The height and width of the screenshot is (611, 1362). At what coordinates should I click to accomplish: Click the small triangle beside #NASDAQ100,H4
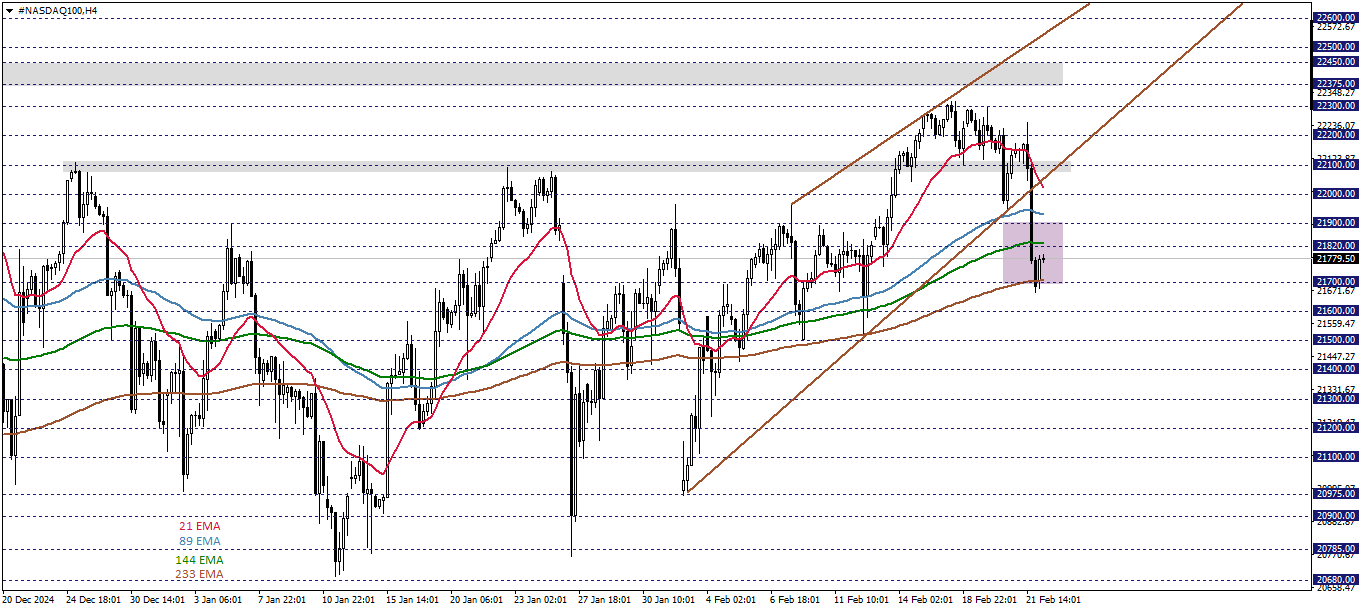click(x=9, y=9)
